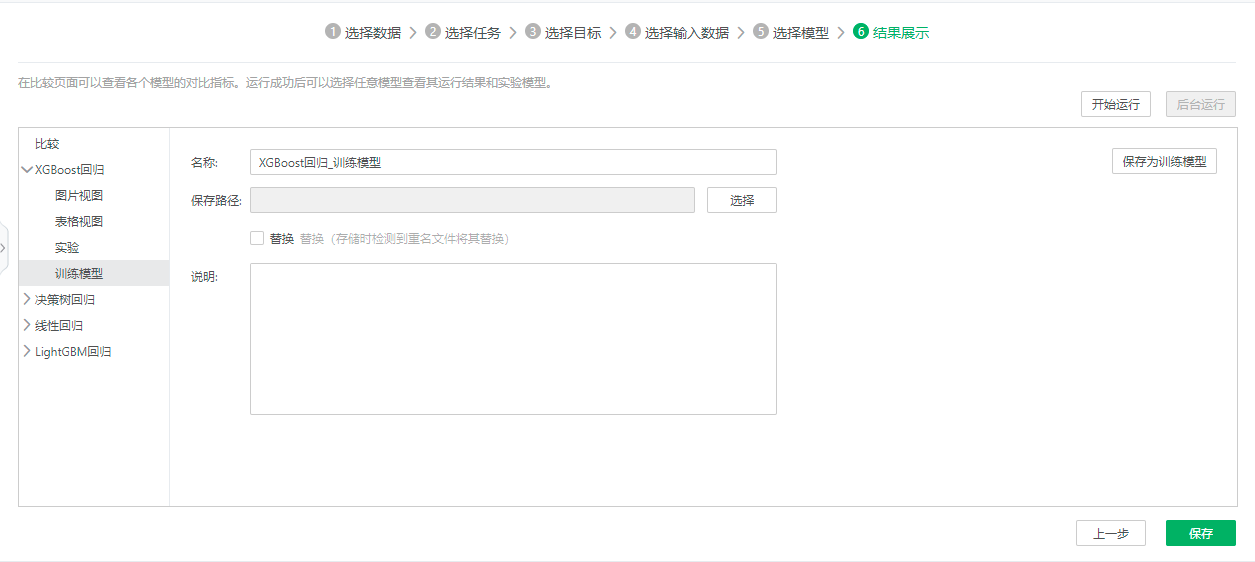Image resolution: width=1255 pixels, height=562 pixels.
Task: Click step 1 选择数据 in wizard
Action: tap(363, 32)
